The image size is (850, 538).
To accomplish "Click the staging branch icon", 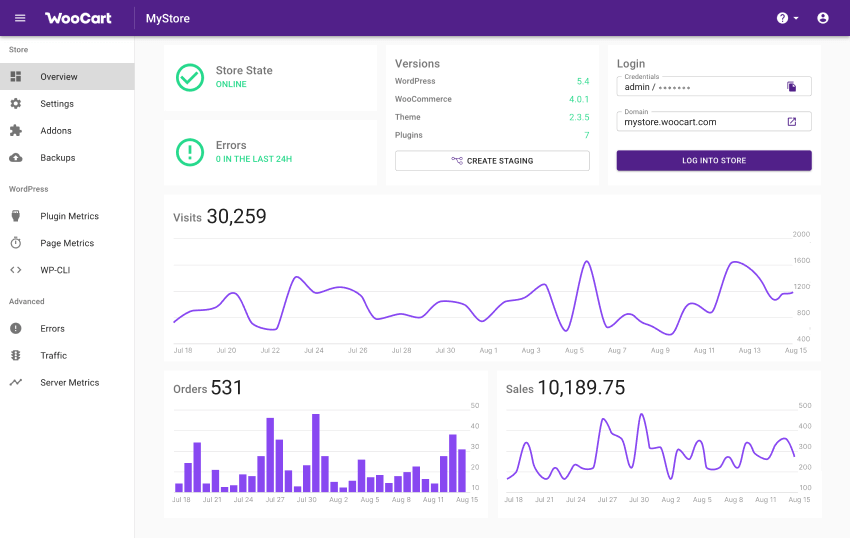I will [x=457, y=161].
